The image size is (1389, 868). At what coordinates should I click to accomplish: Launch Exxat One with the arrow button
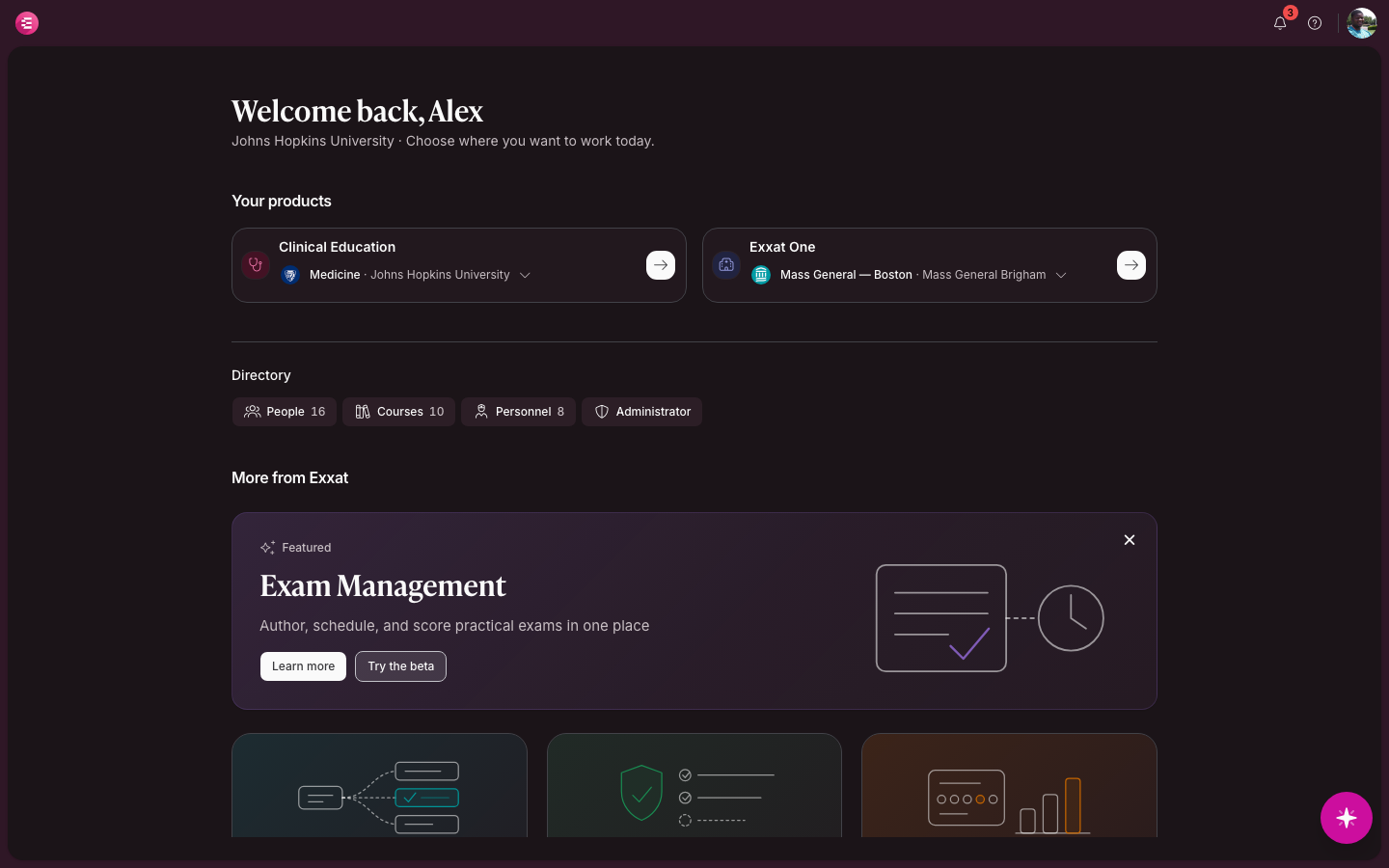coord(1131,265)
